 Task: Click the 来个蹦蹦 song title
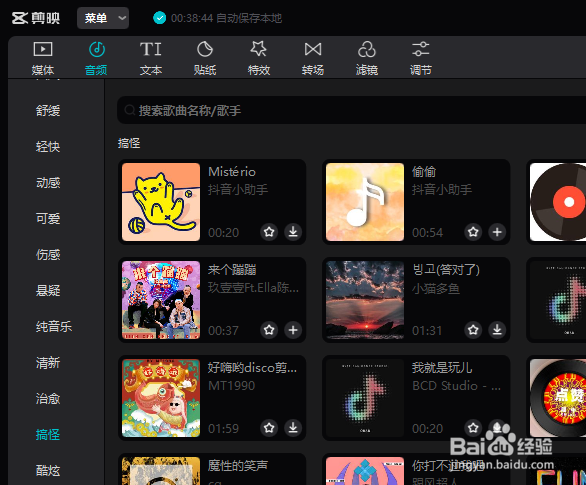[232, 270]
